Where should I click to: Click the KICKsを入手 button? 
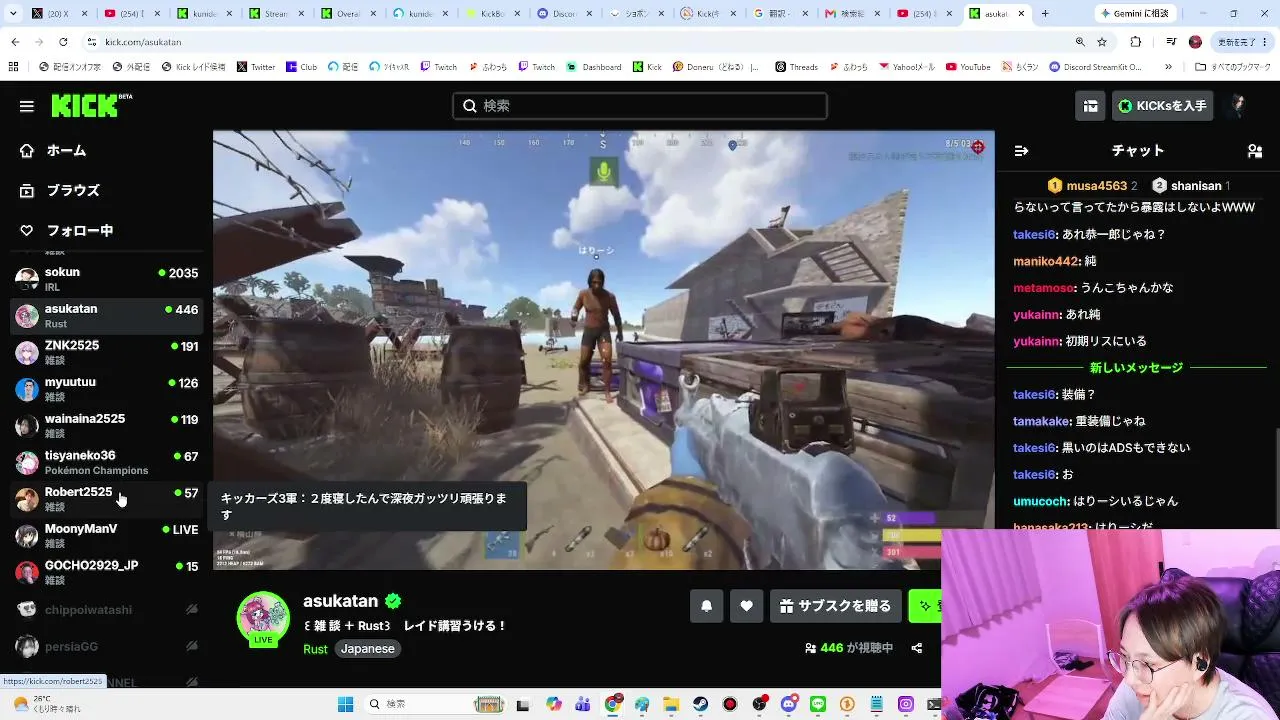pos(1162,106)
